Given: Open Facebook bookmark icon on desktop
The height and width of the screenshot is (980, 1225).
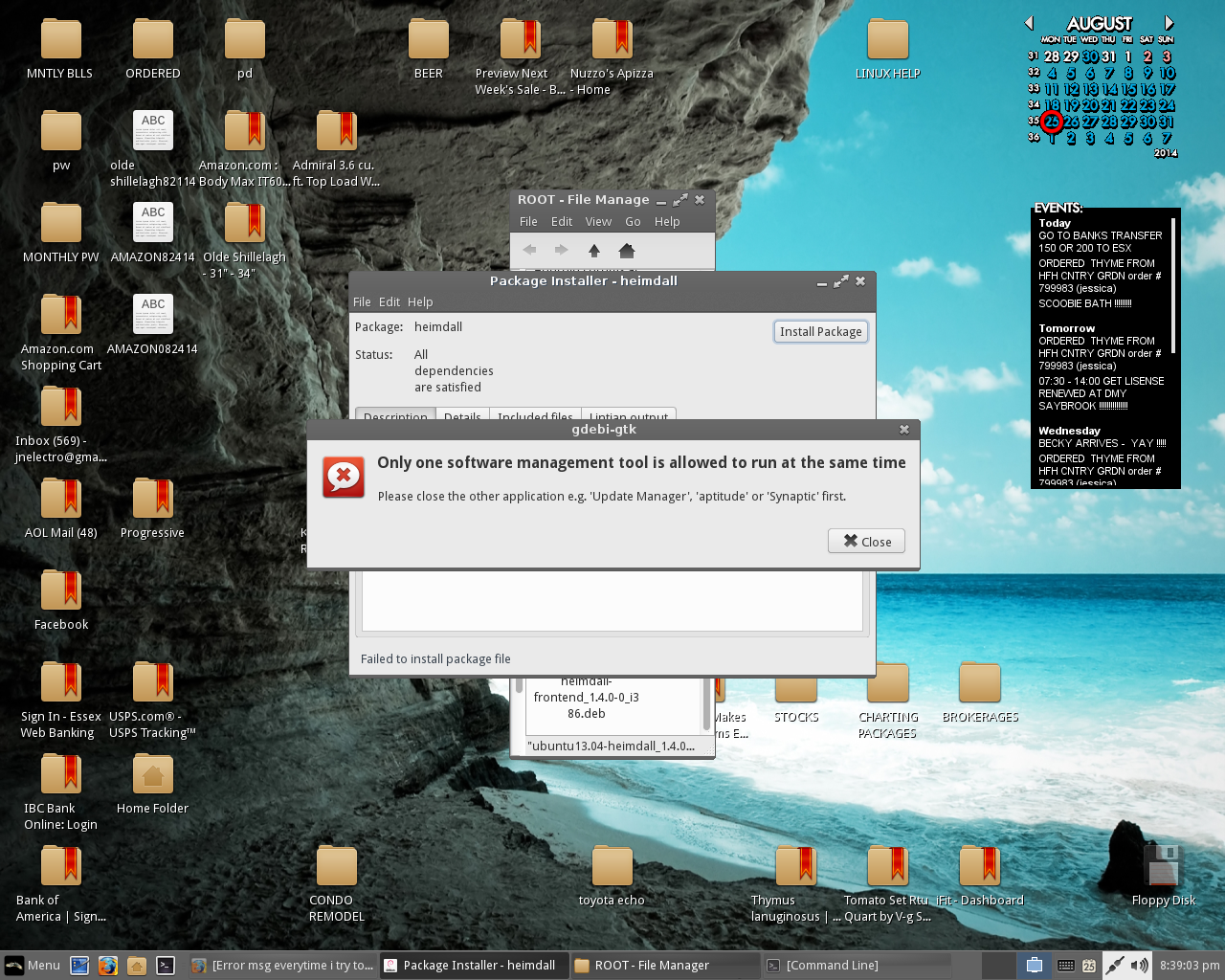Looking at the screenshot, I should pyautogui.click(x=61, y=600).
